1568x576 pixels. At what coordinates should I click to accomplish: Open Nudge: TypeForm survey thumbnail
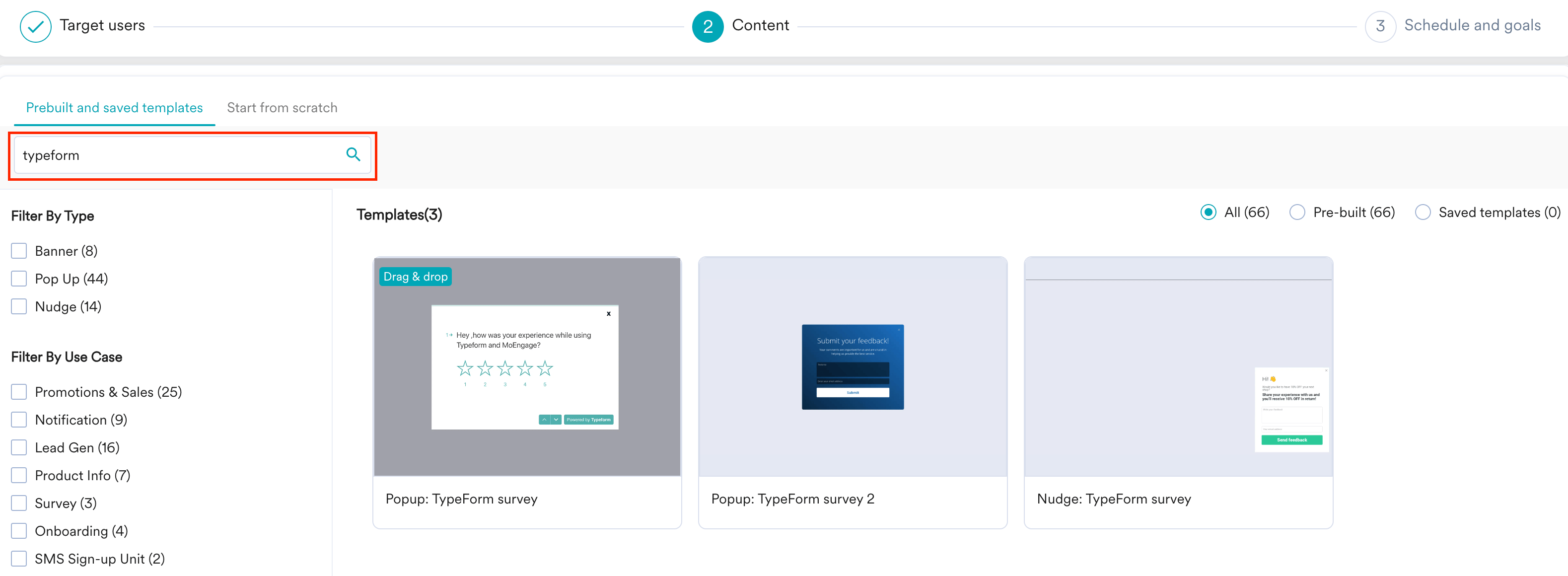coord(1178,367)
